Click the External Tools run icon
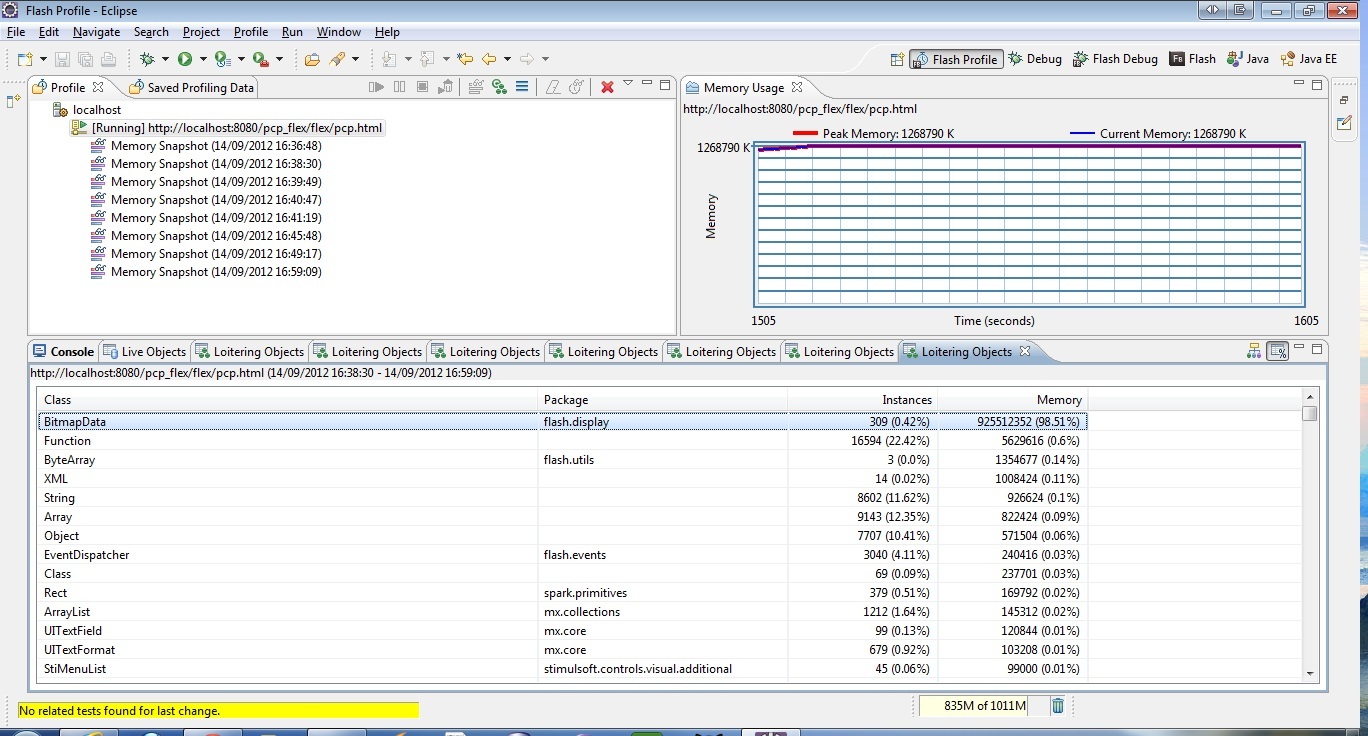The height and width of the screenshot is (736, 1368). [260, 59]
